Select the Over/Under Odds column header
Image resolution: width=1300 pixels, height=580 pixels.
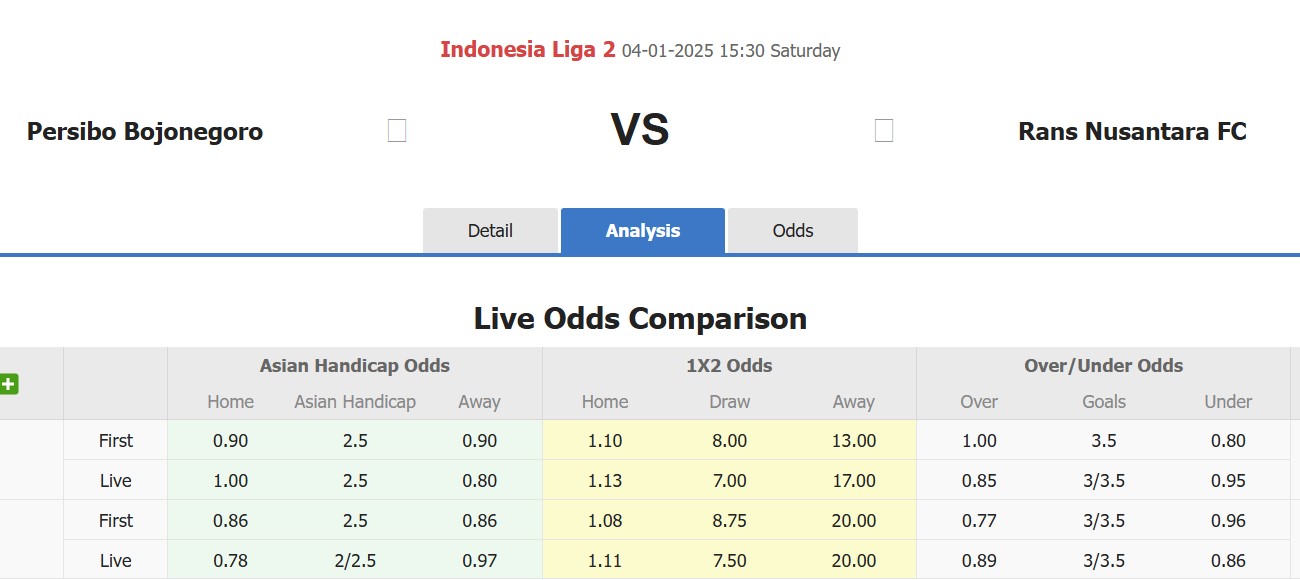click(x=1102, y=366)
